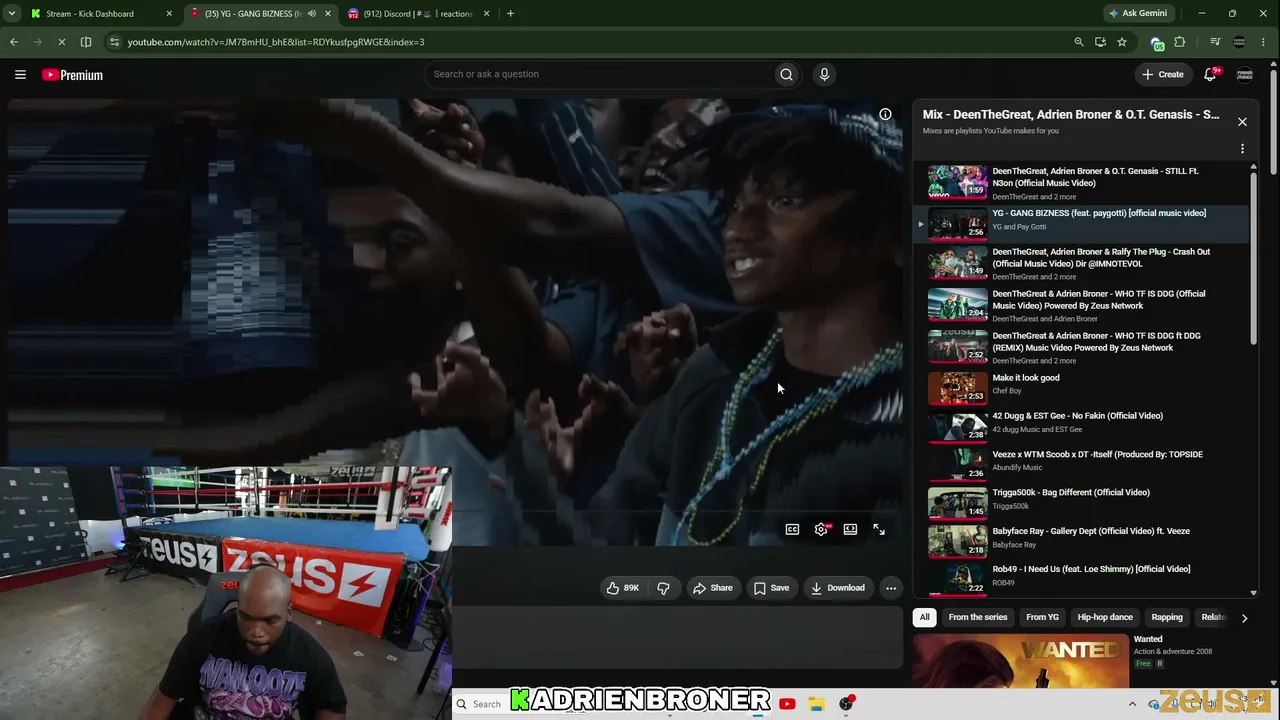This screenshot has width=1280, height=720.
Task: Open Mix playlist options three-dot menu
Action: tap(1242, 149)
